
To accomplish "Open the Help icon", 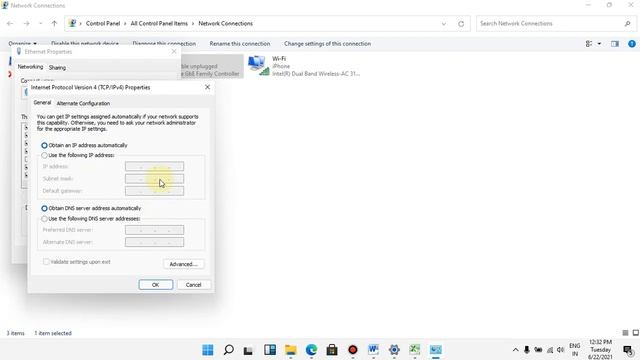I will click(x=632, y=44).
